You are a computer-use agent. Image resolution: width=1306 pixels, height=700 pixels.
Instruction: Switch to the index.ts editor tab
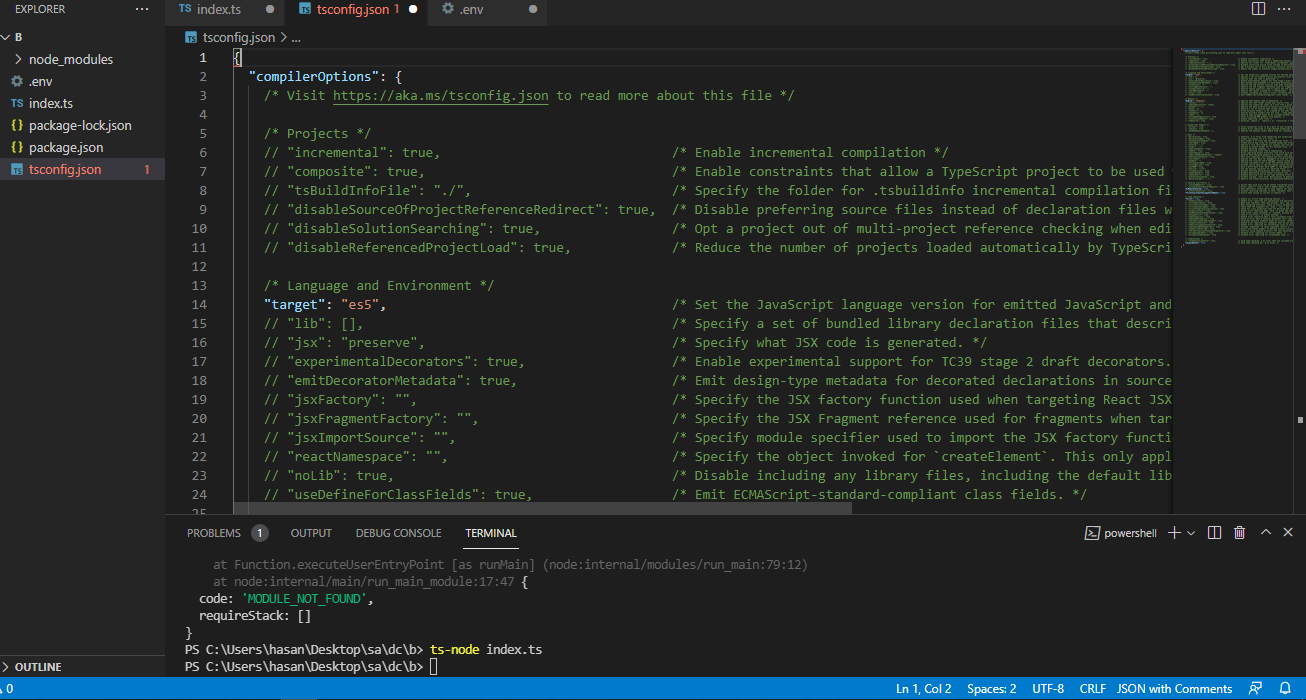coord(218,9)
